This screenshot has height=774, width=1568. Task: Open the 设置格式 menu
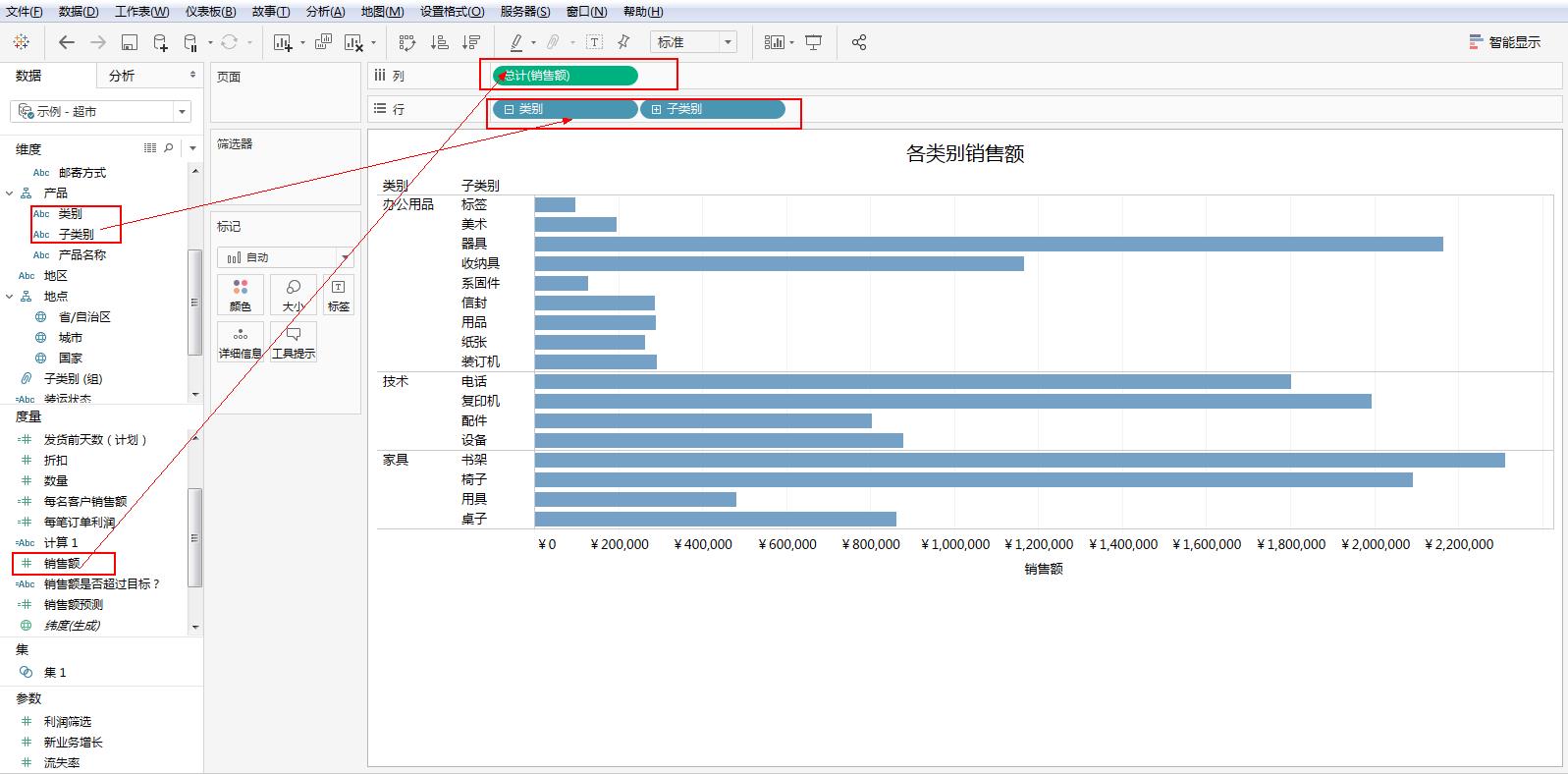[452, 12]
